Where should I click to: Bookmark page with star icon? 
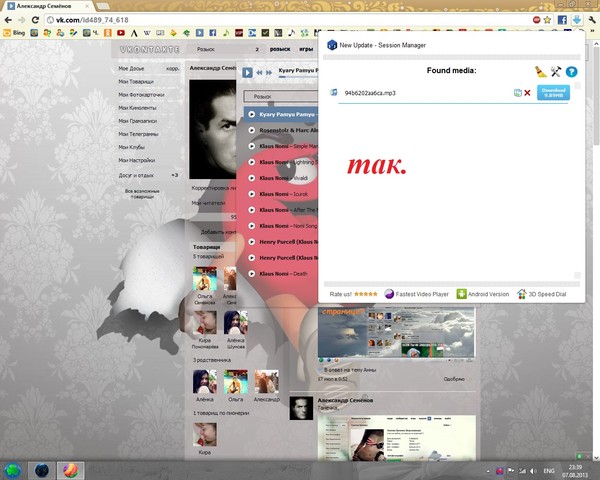click(548, 20)
